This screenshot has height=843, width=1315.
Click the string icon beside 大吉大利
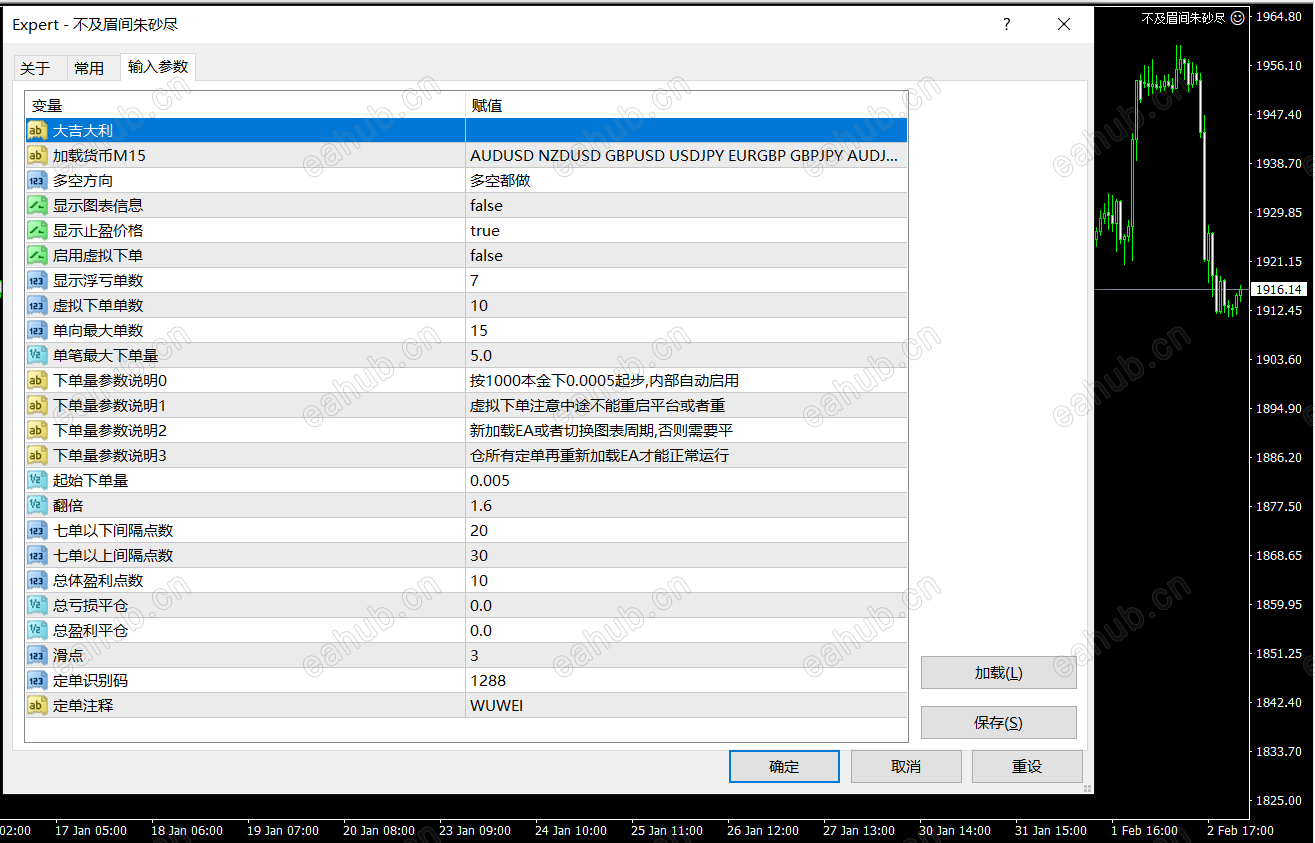coord(37,130)
